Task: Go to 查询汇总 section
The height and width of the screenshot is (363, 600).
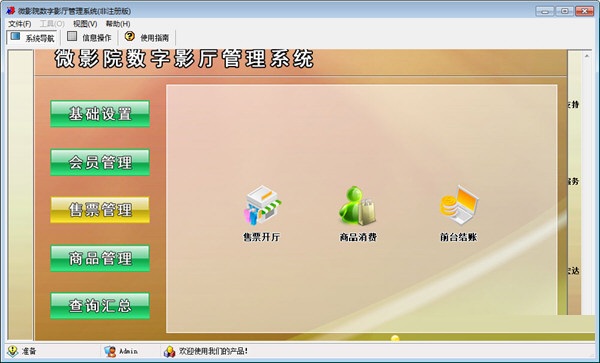Action: click(100, 306)
